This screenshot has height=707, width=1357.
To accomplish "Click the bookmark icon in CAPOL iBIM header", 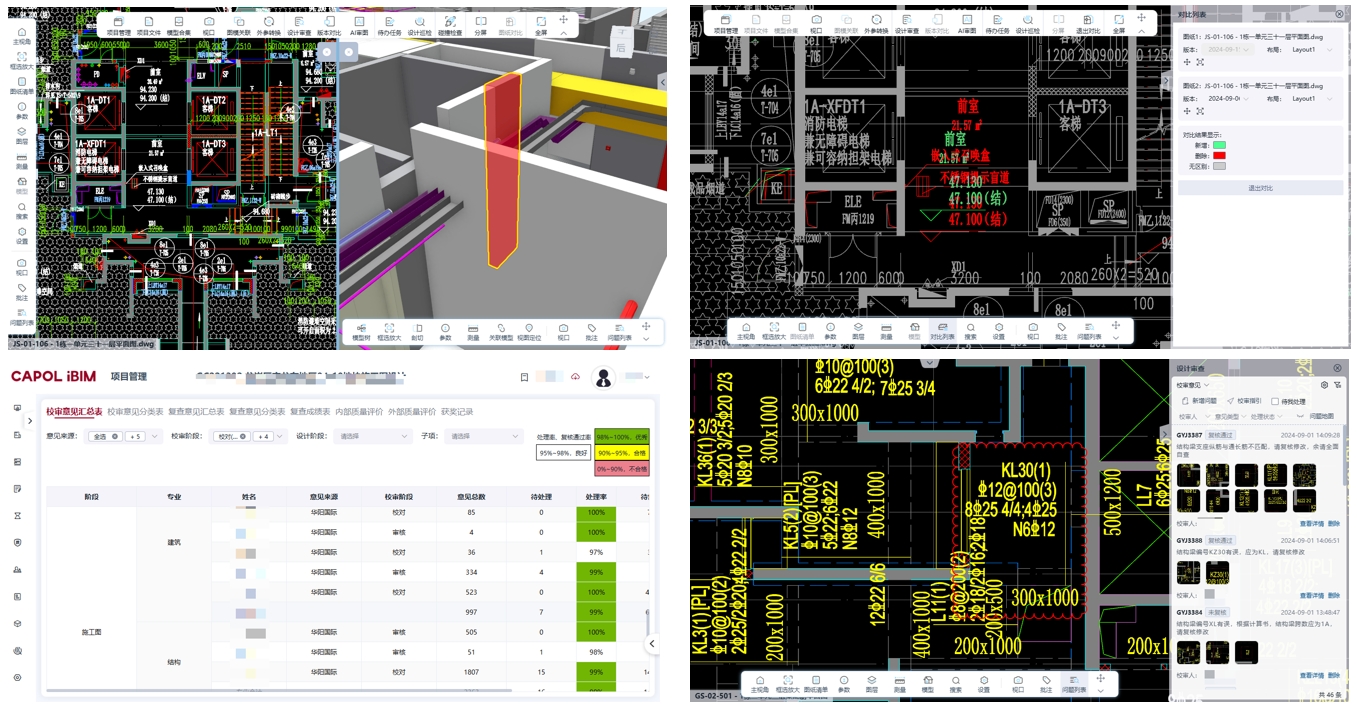I will (x=524, y=377).
